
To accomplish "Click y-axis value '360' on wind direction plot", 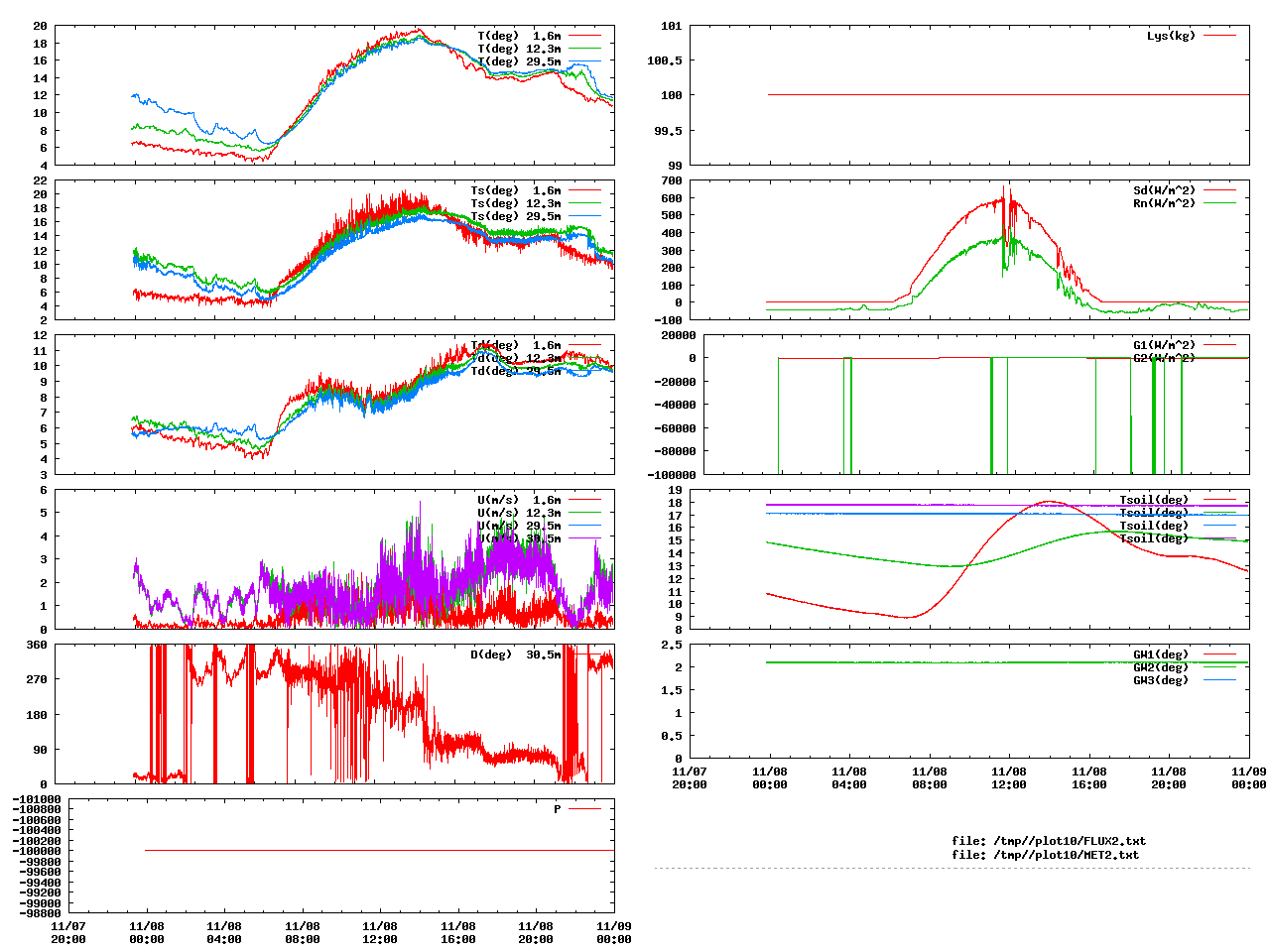I will click(x=37, y=645).
